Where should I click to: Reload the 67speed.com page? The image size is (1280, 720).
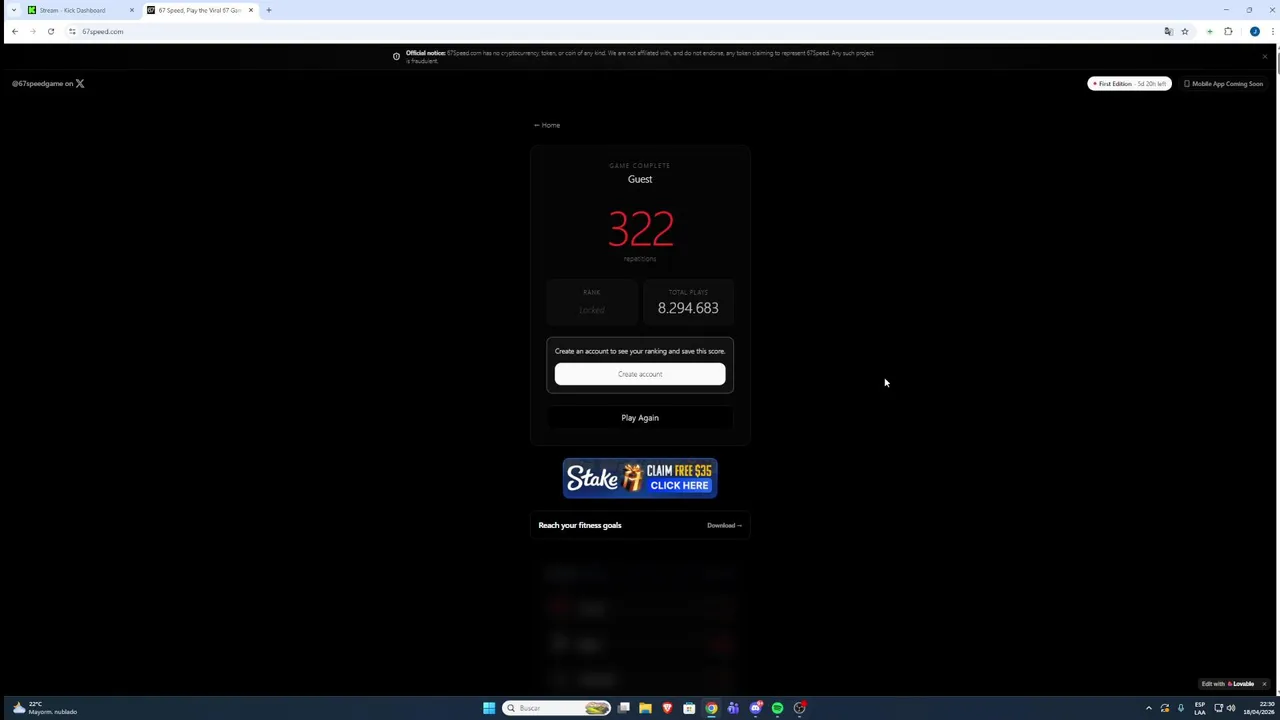51,31
